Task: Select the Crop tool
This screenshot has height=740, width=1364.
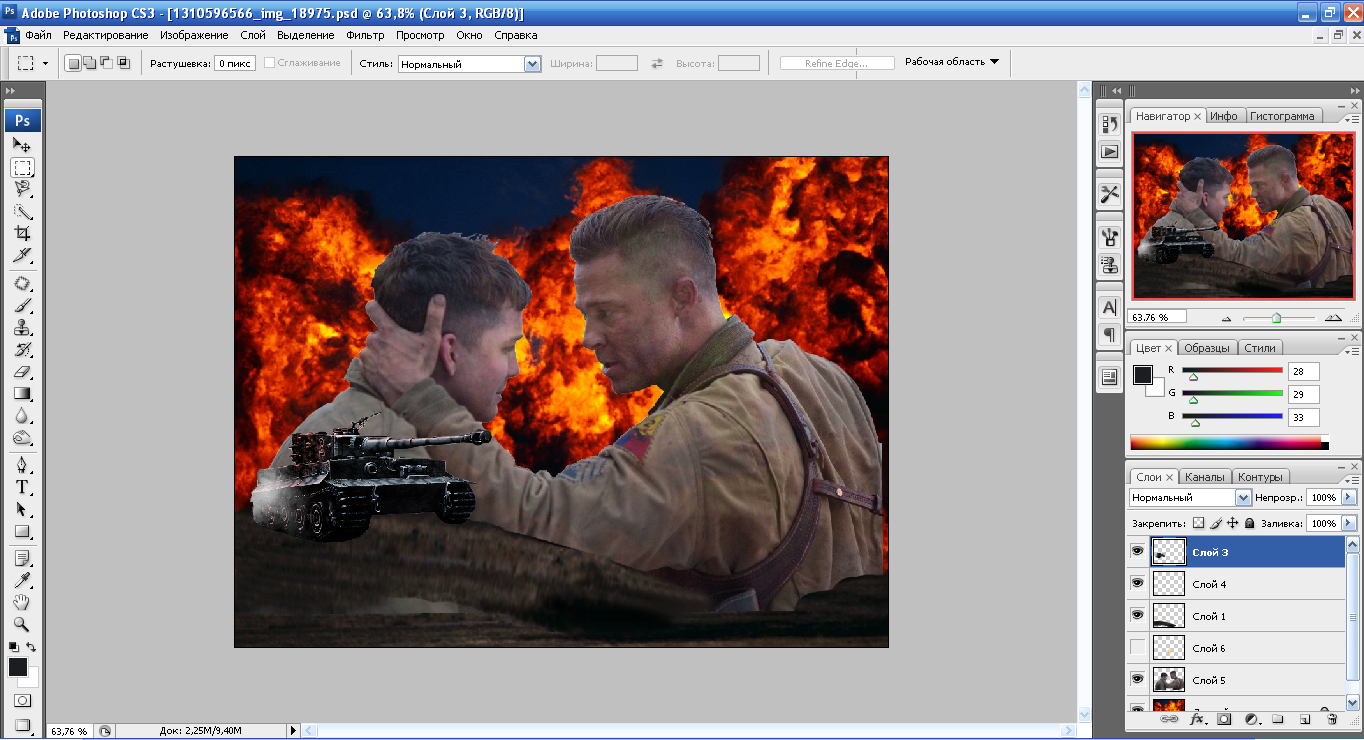Action: pos(22,233)
